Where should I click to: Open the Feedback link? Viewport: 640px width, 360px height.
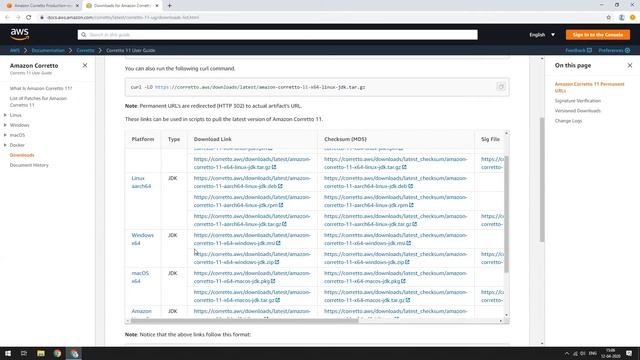578,50
